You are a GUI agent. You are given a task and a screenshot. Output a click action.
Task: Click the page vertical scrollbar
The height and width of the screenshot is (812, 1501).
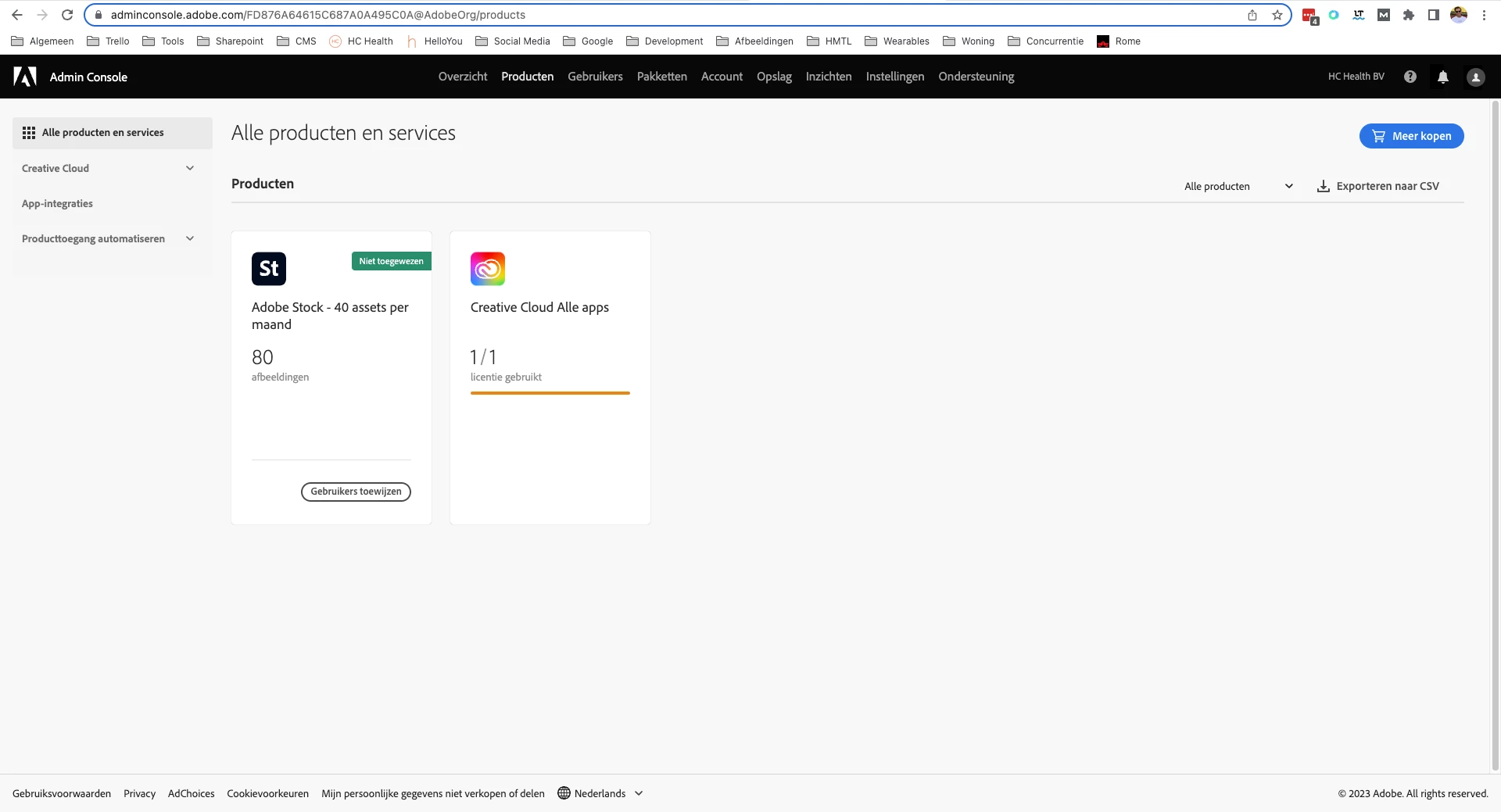point(1496,435)
